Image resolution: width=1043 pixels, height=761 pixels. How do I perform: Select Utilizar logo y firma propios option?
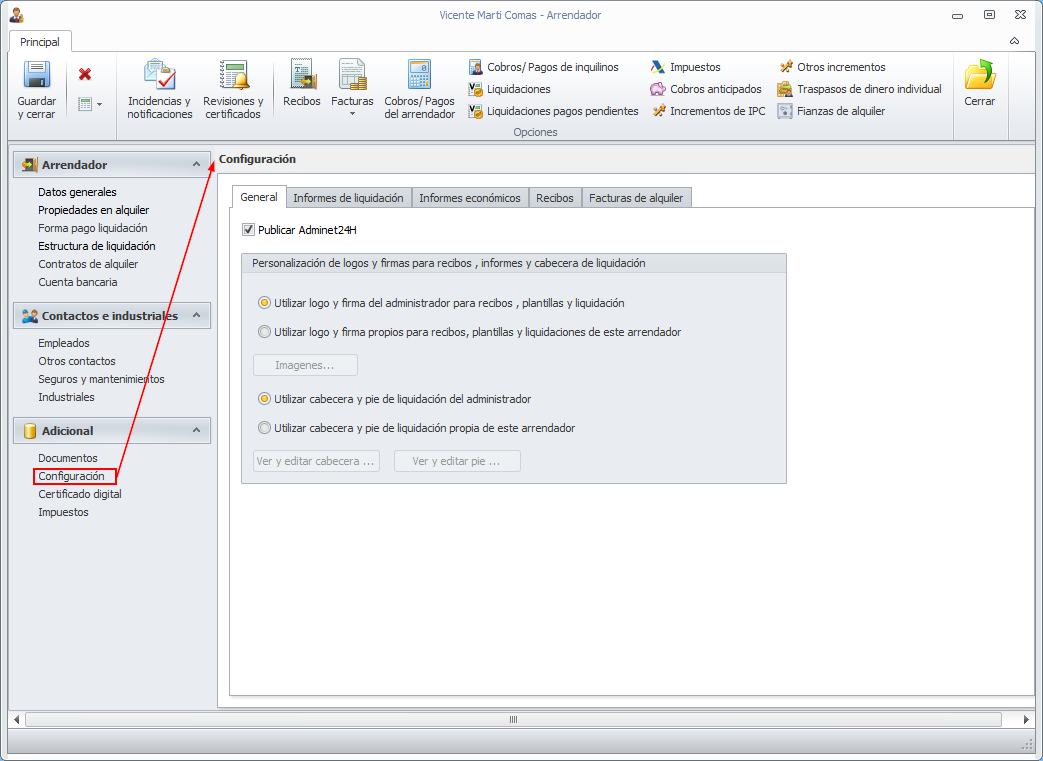(x=264, y=331)
